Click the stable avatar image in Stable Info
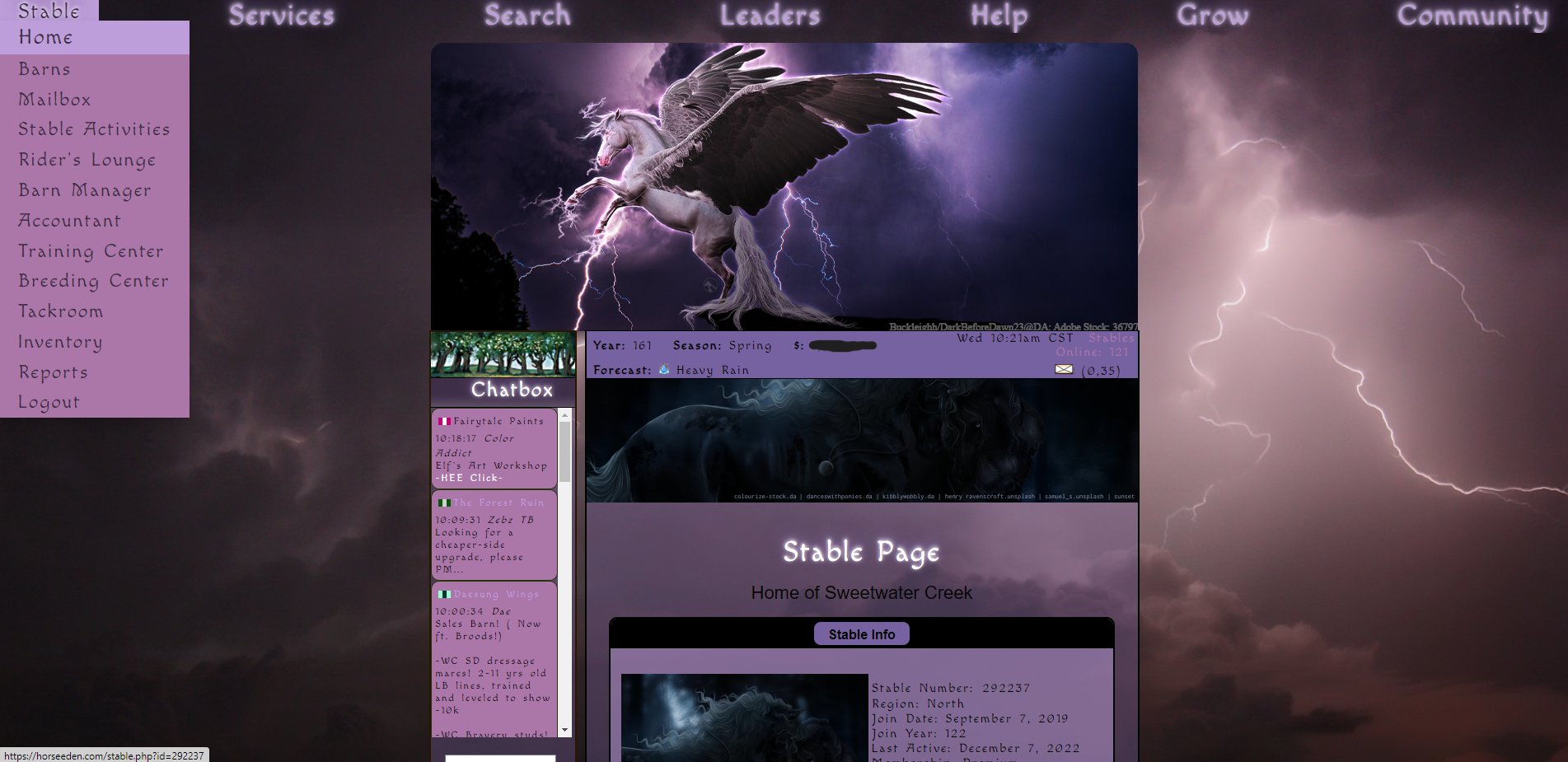Screen dimensions: 1568x762 point(745,718)
